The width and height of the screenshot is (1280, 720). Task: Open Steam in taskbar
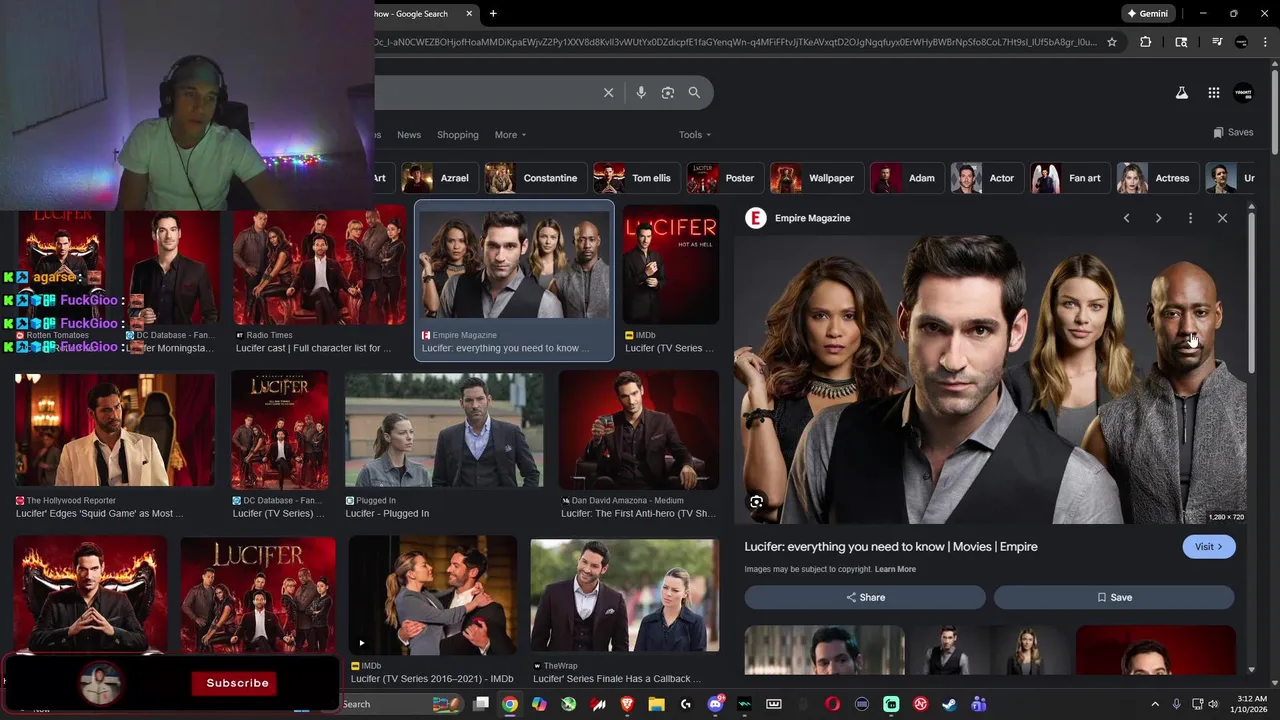pyautogui.click(x=949, y=704)
